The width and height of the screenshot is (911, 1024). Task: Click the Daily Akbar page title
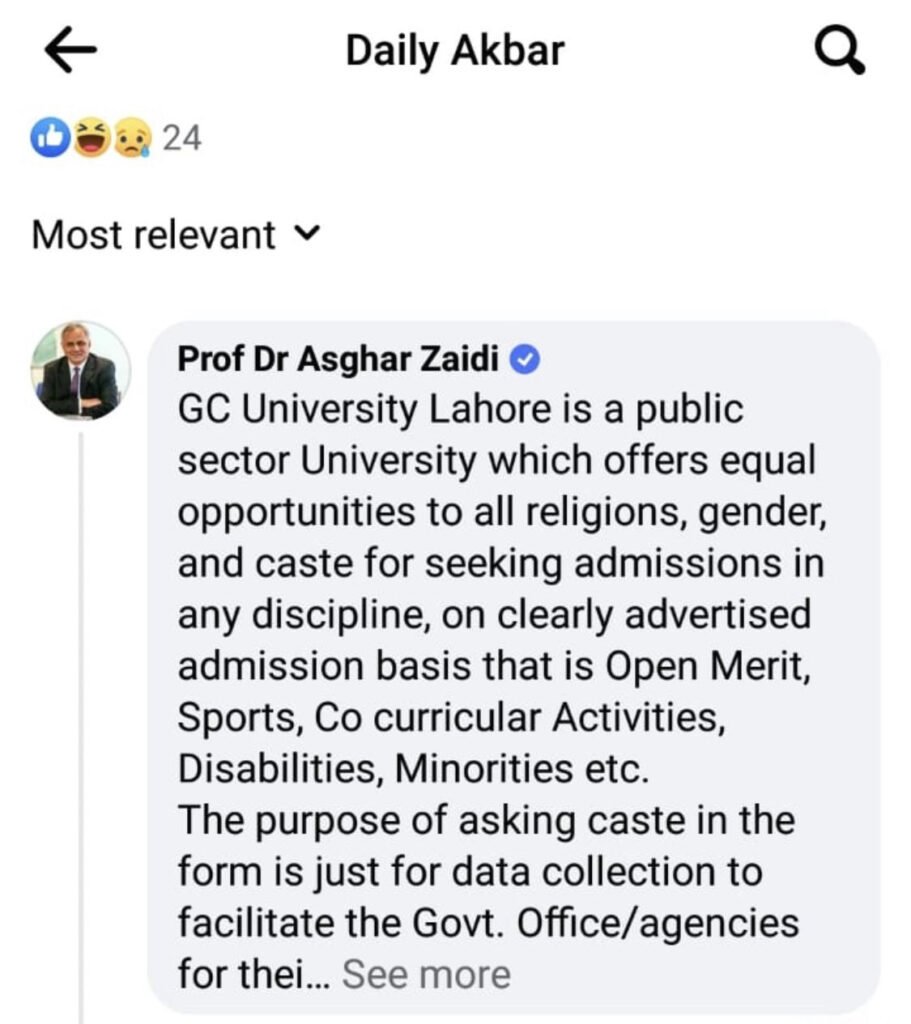(x=455, y=51)
